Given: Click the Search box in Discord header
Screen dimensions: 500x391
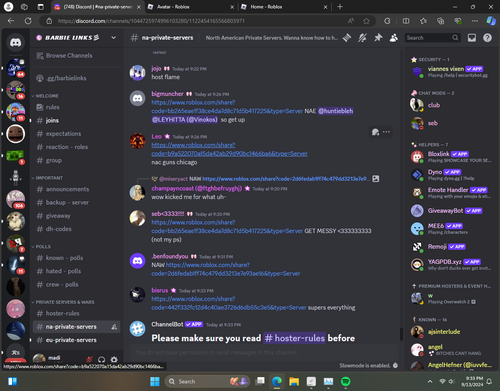Looking at the screenshot, I should coord(432,38).
